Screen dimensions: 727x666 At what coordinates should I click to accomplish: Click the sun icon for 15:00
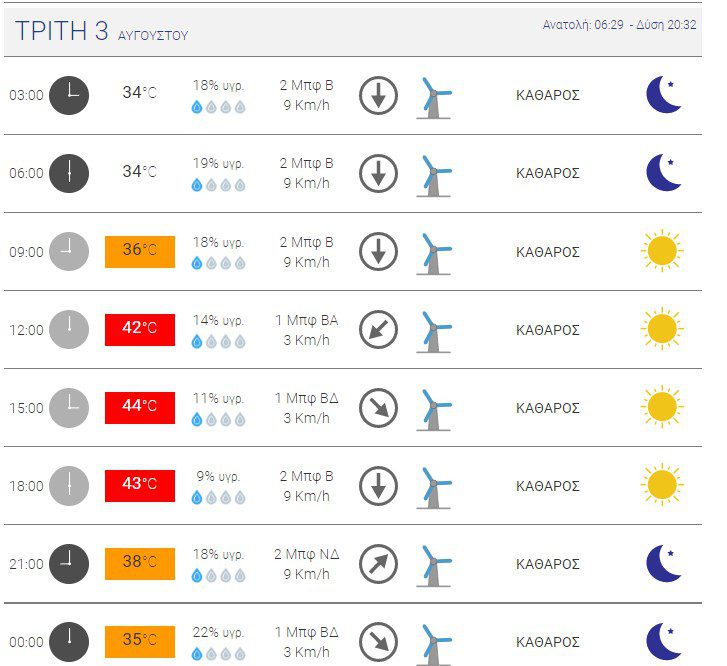pos(662,406)
